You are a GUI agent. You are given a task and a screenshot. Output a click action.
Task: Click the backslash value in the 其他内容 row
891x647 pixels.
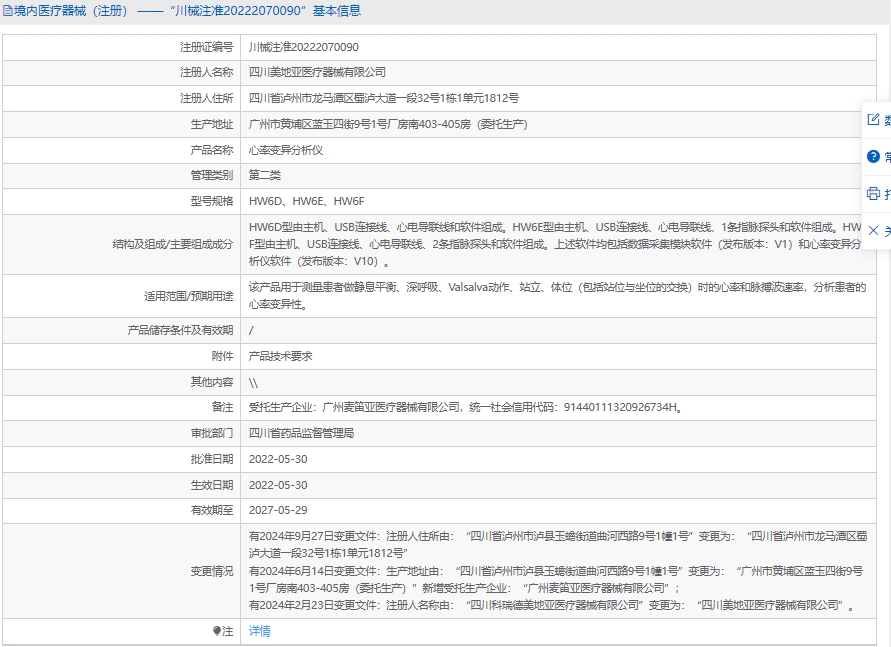pyautogui.click(x=253, y=383)
